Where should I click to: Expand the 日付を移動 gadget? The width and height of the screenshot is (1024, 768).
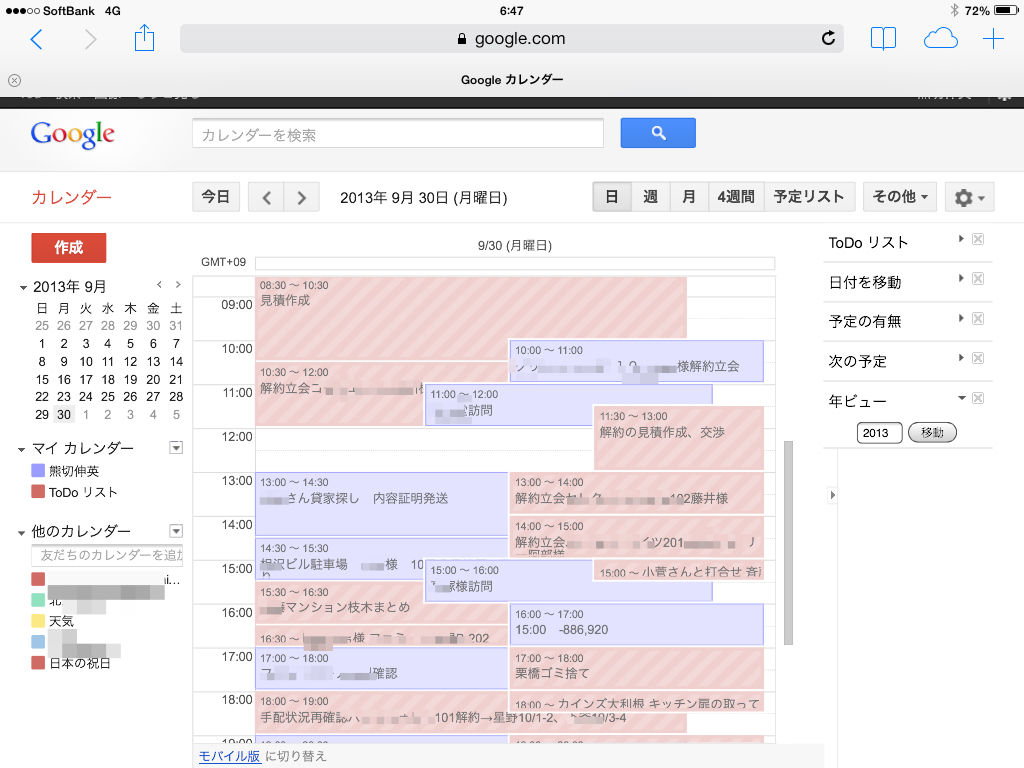coord(961,279)
